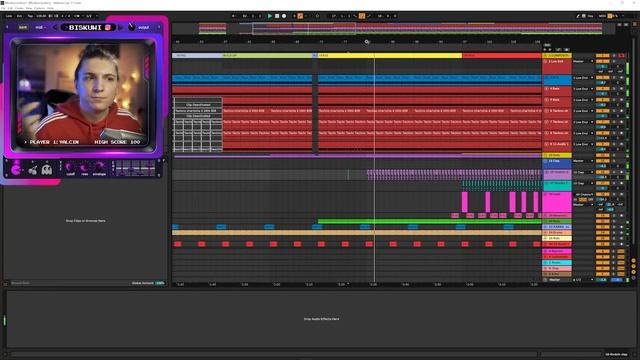The height and width of the screenshot is (360, 640).
Task: Solo the 4 Bass track
Action: pyautogui.click(x=613, y=89)
